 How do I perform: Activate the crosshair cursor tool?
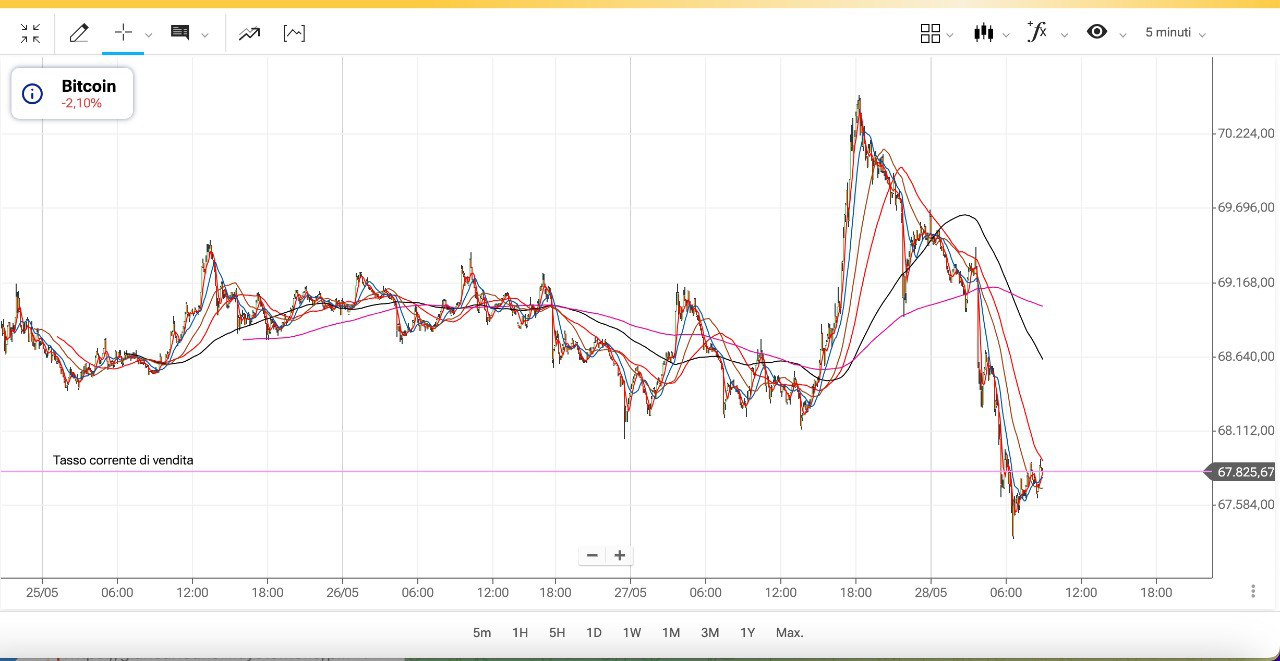(123, 32)
